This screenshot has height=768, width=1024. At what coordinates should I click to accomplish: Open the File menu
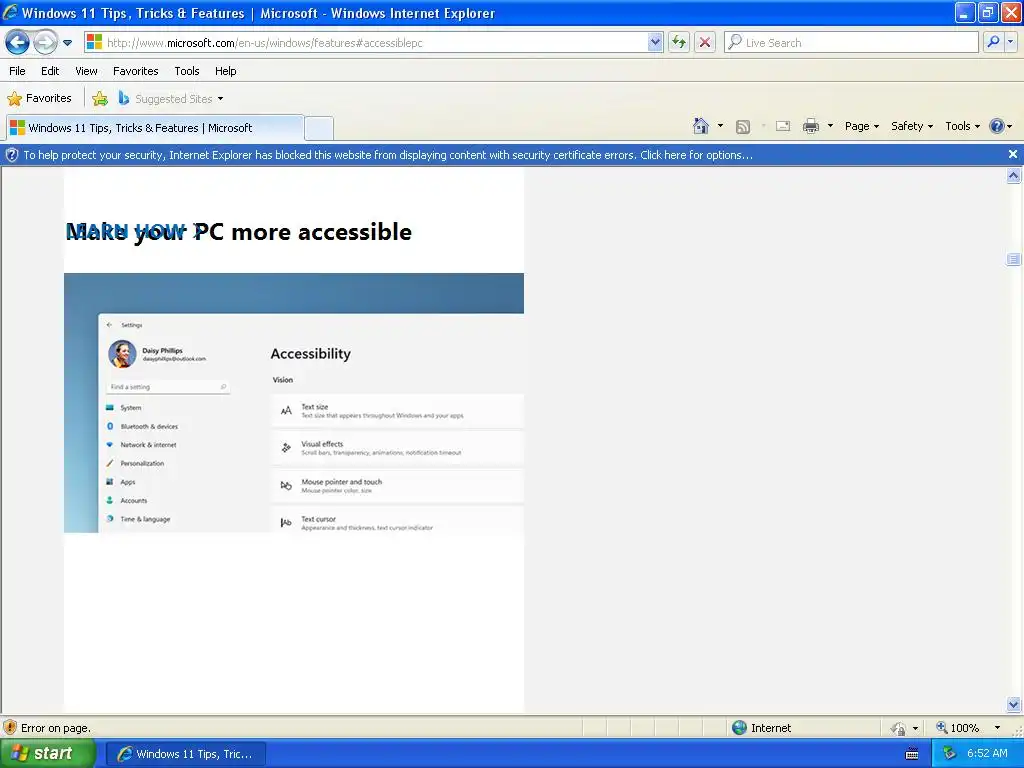(18, 71)
